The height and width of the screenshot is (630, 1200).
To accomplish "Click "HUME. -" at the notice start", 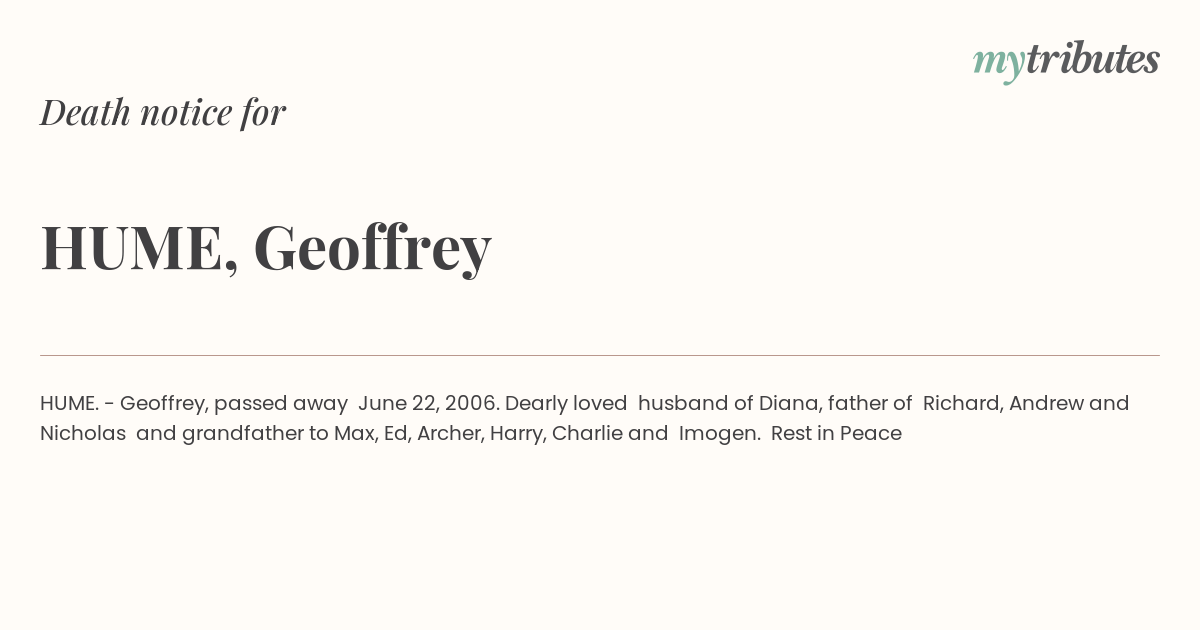I will click(77, 403).
